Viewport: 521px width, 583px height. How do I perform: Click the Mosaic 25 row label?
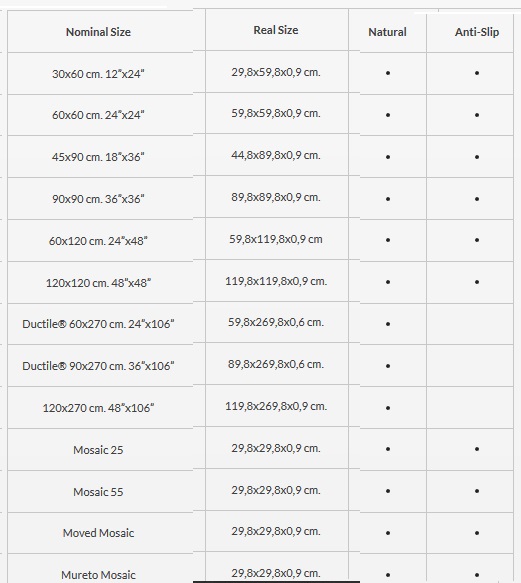click(98, 450)
